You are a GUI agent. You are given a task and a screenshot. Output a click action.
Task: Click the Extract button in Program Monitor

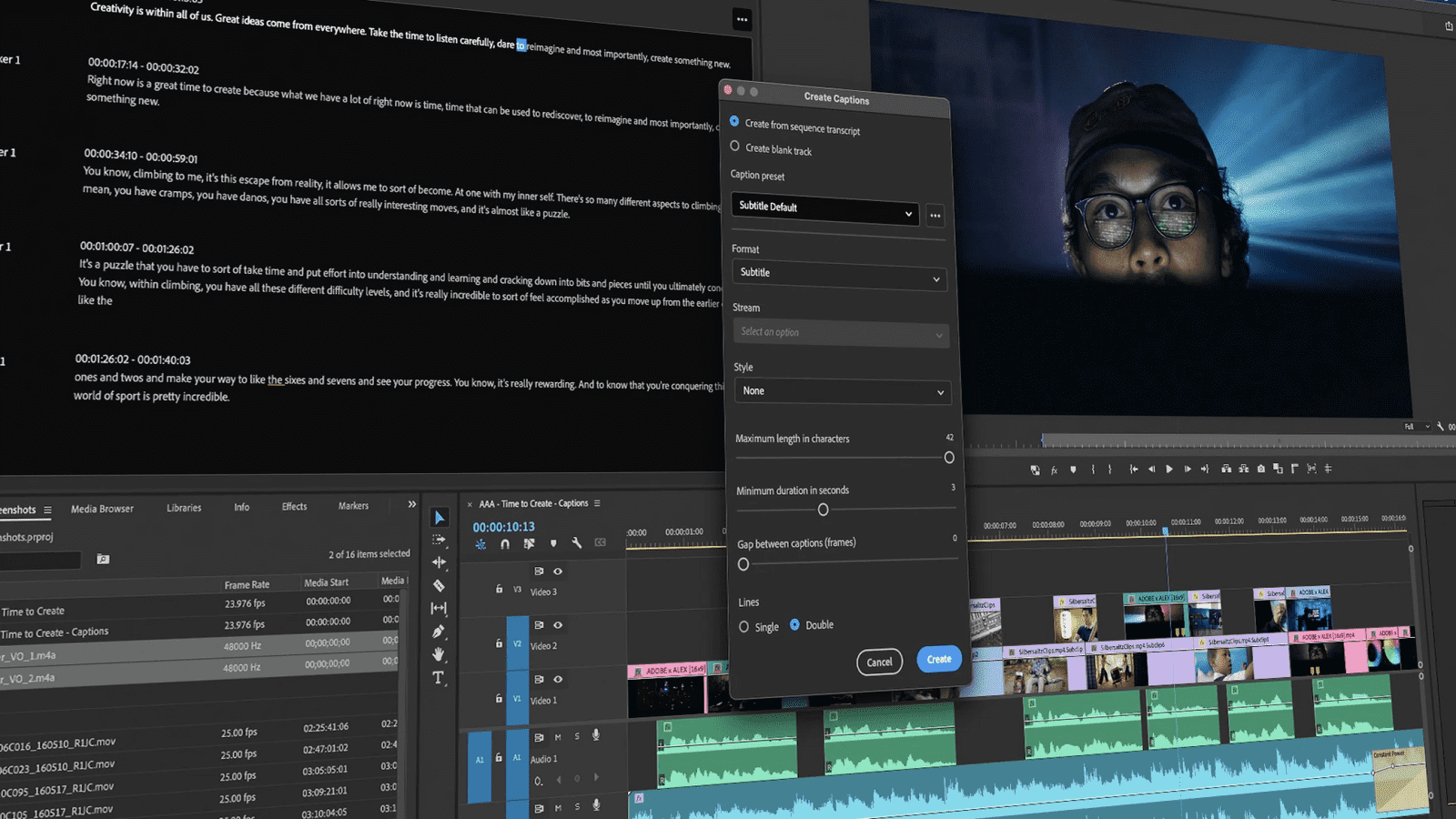(x=1243, y=469)
